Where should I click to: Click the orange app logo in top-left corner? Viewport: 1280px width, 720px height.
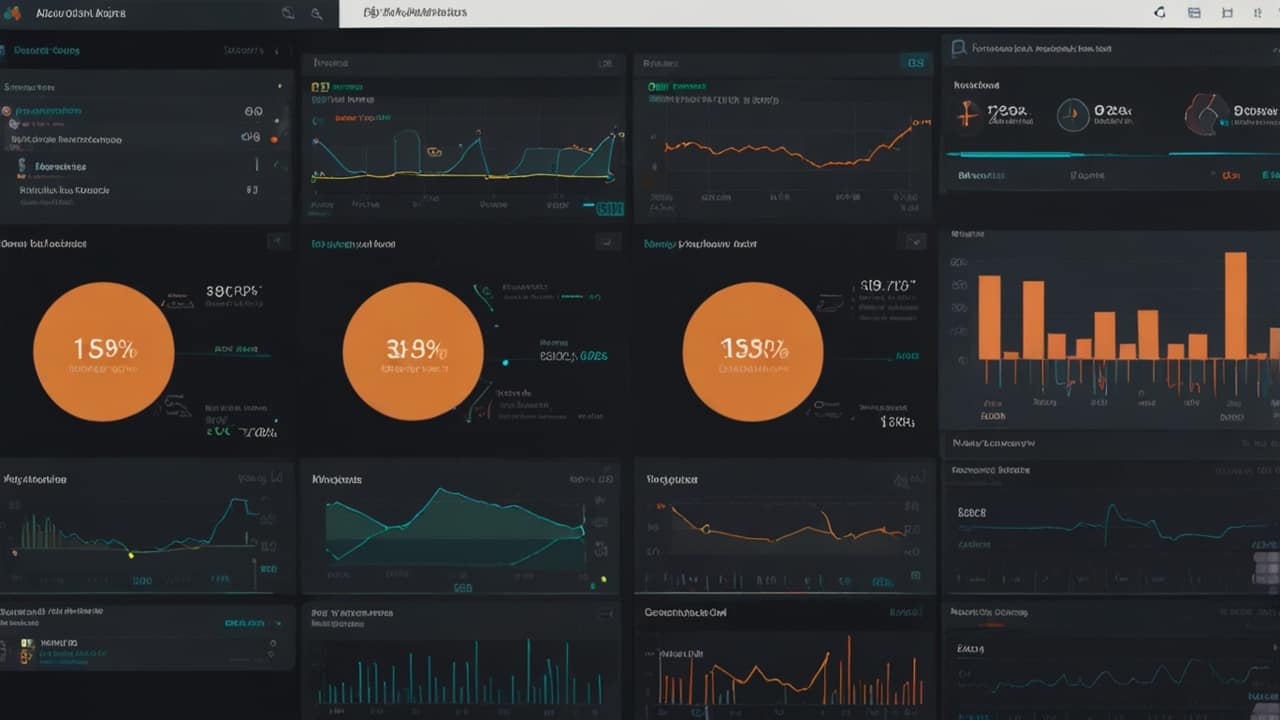click(x=11, y=12)
